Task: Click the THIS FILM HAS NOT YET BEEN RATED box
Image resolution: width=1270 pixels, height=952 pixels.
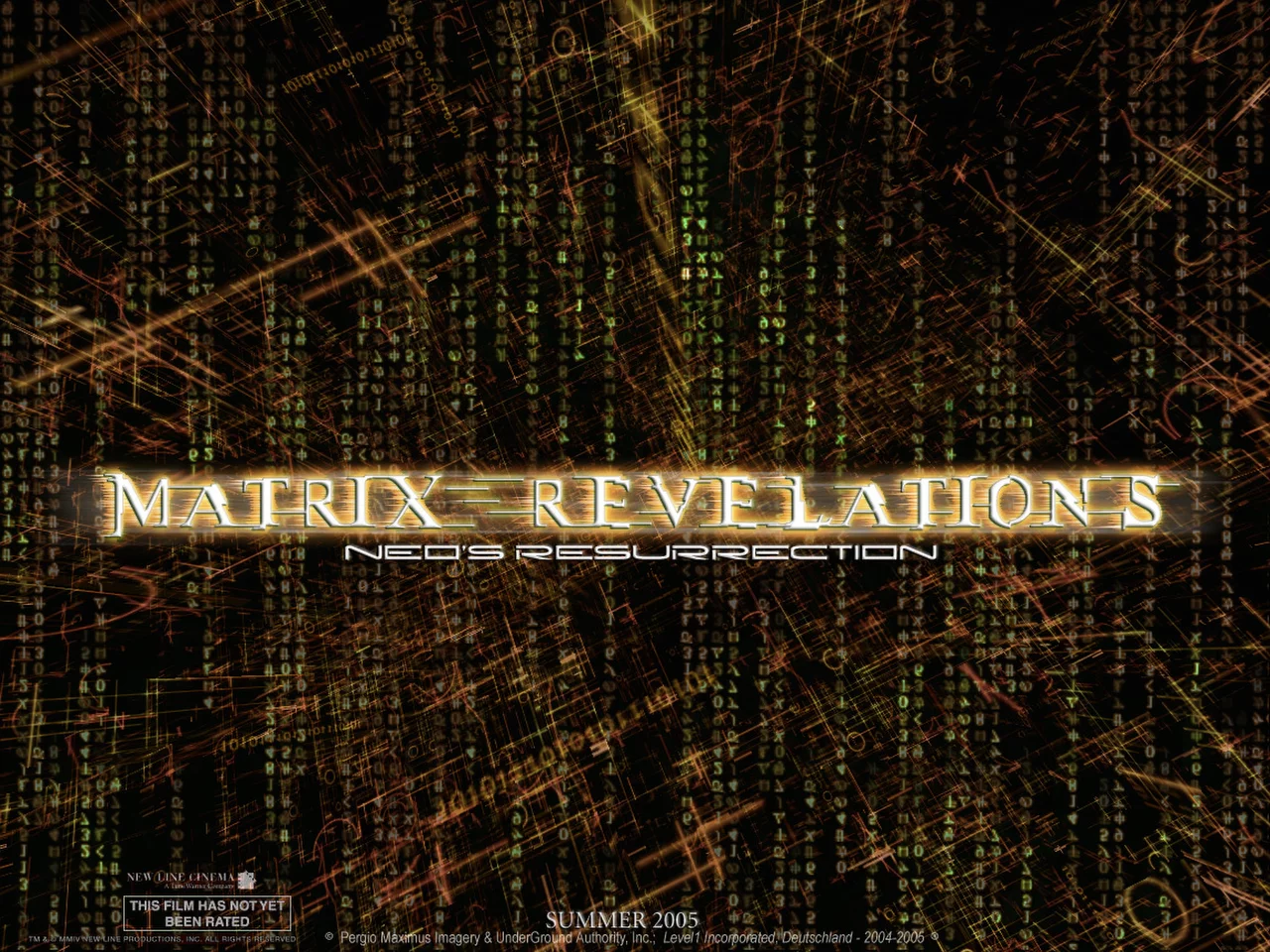Action: (x=207, y=913)
